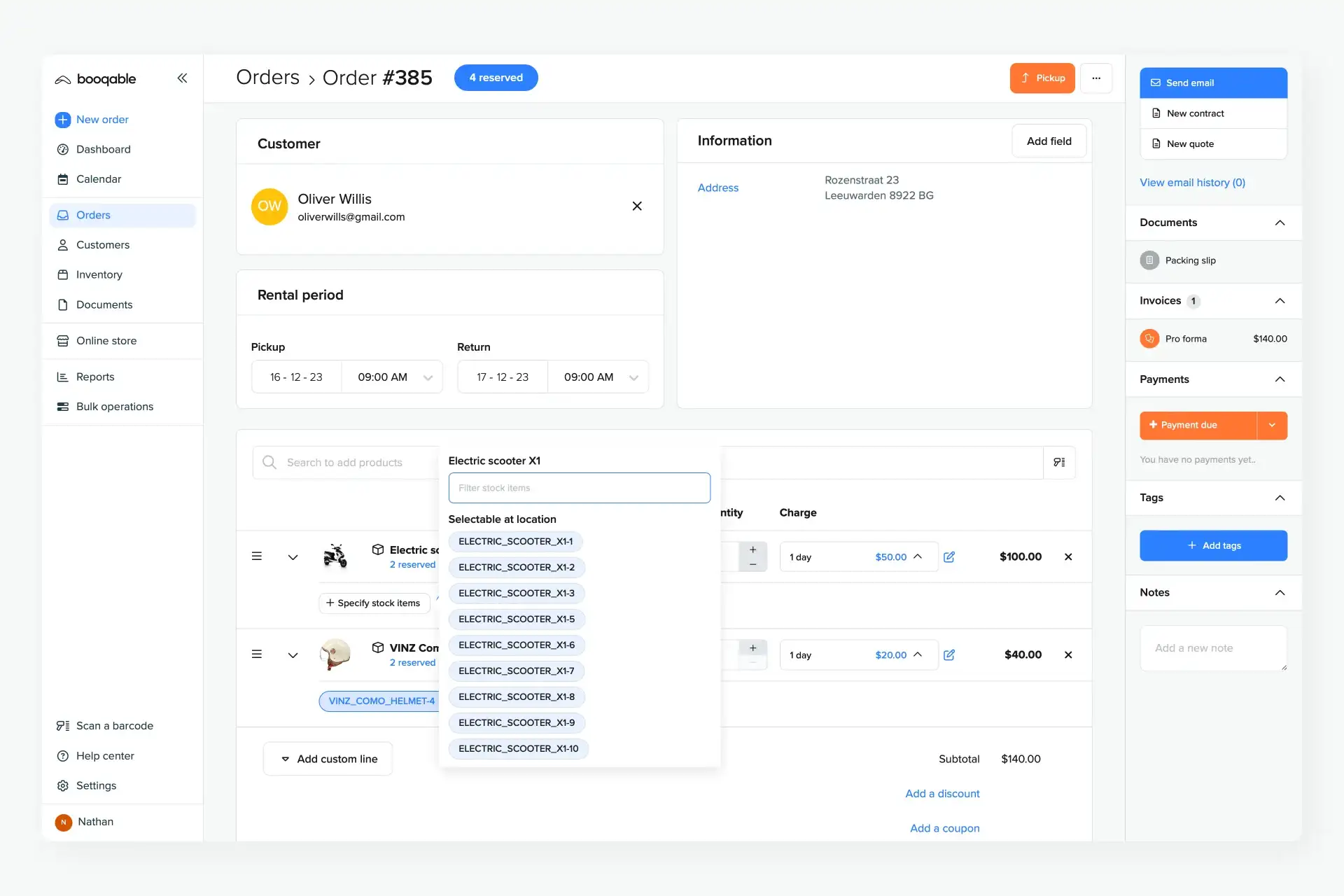Open Scan a barcode in sidebar

(x=114, y=726)
